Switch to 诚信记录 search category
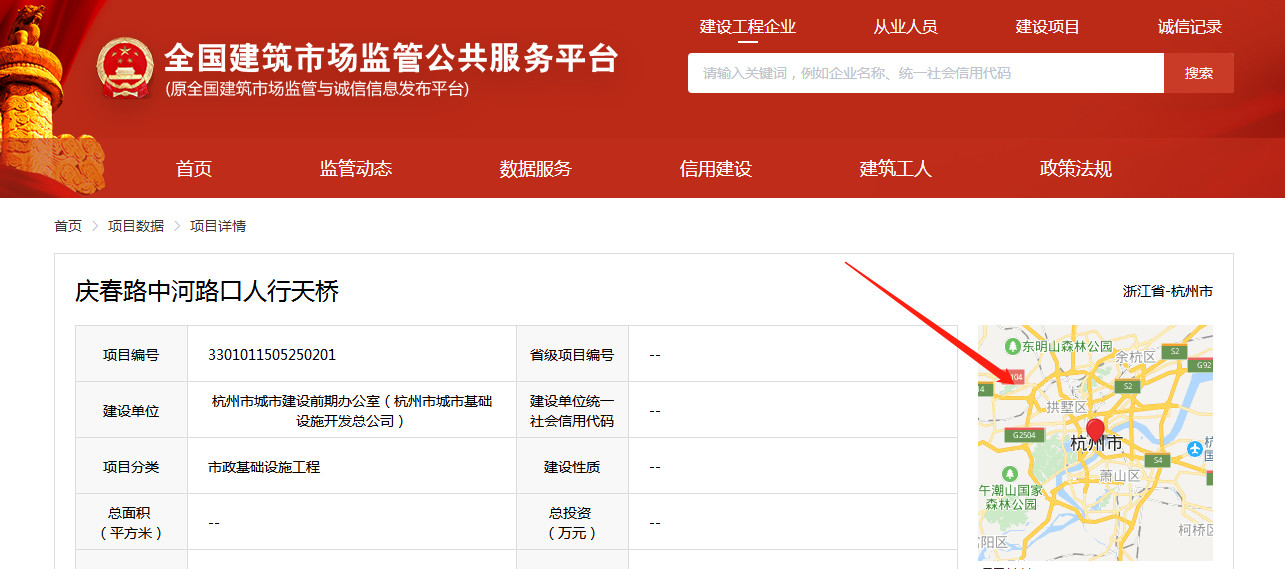The height and width of the screenshot is (569, 1285). tap(1190, 27)
